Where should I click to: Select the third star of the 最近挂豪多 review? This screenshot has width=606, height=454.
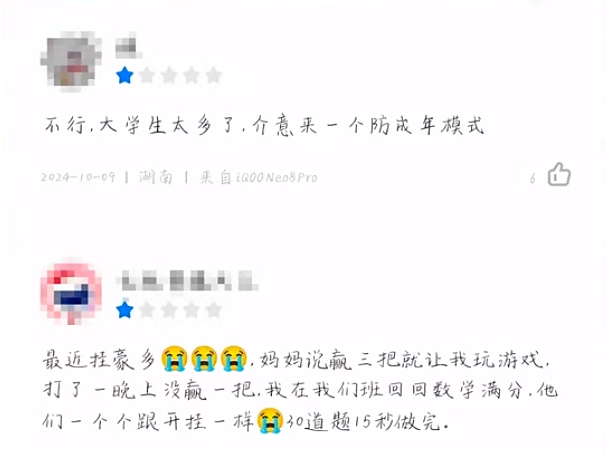(169, 310)
